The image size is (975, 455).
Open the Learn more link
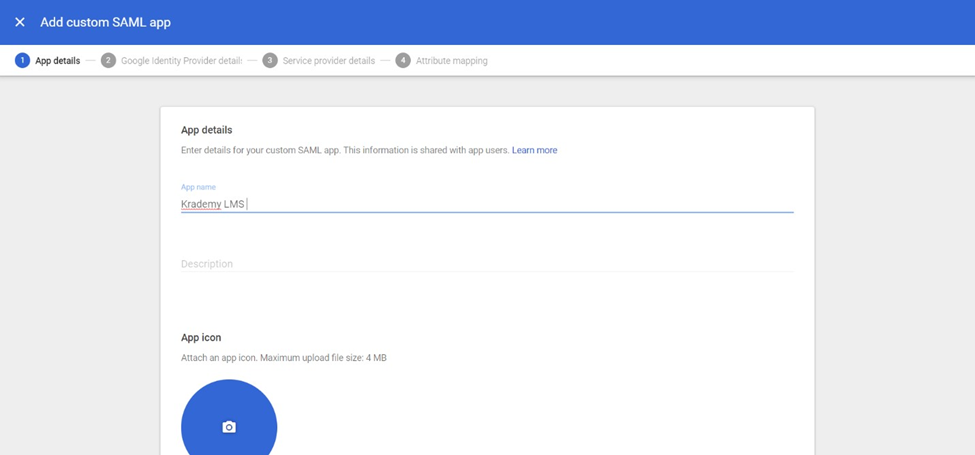[x=535, y=150]
